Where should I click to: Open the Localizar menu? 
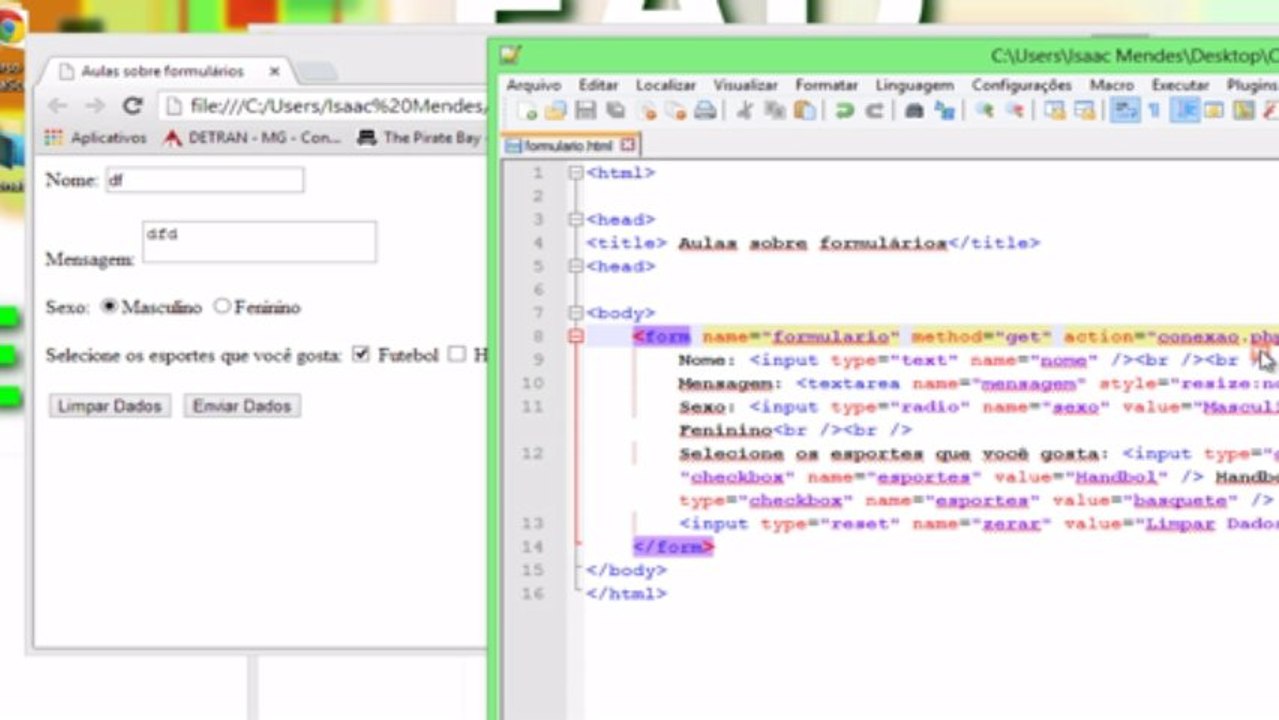(x=666, y=85)
